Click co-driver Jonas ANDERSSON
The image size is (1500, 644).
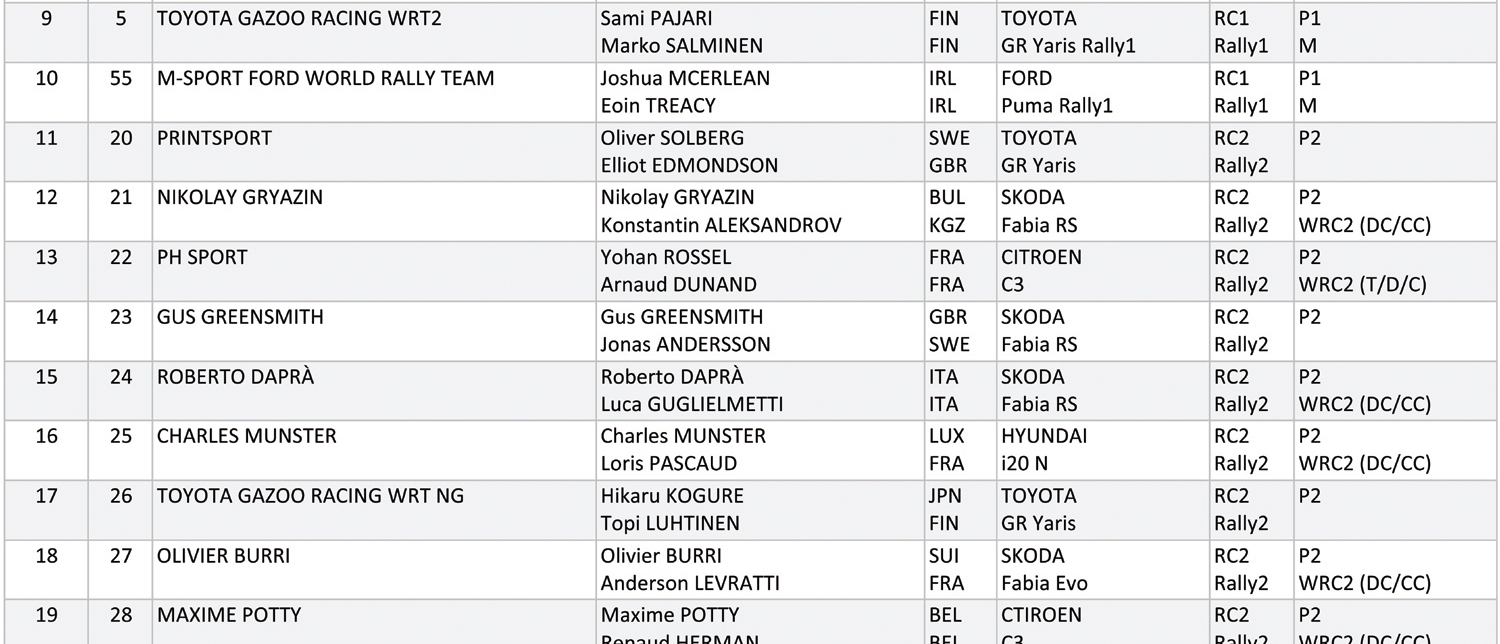click(x=685, y=344)
